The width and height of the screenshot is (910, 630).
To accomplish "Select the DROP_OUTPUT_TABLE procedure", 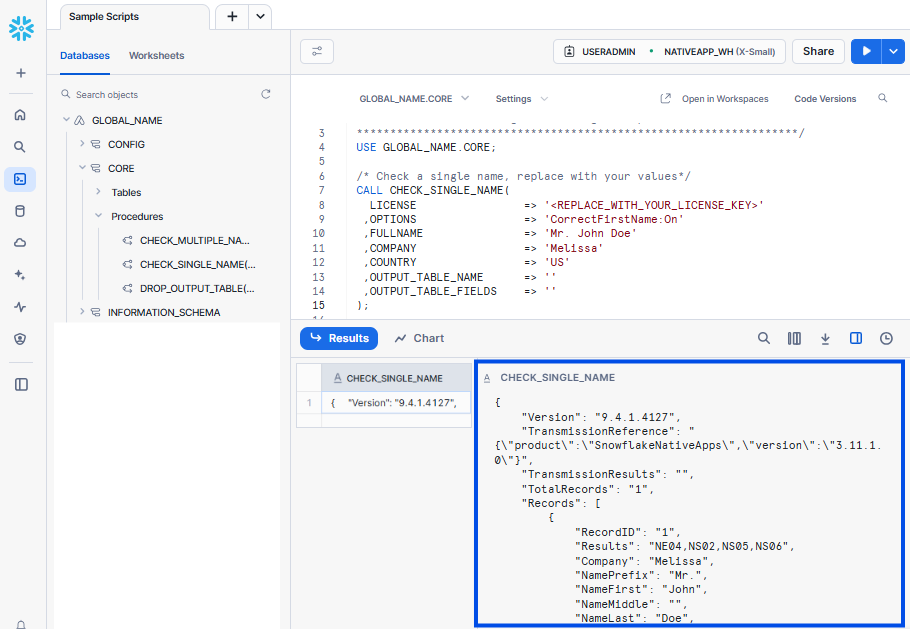I will pyautogui.click(x=197, y=288).
